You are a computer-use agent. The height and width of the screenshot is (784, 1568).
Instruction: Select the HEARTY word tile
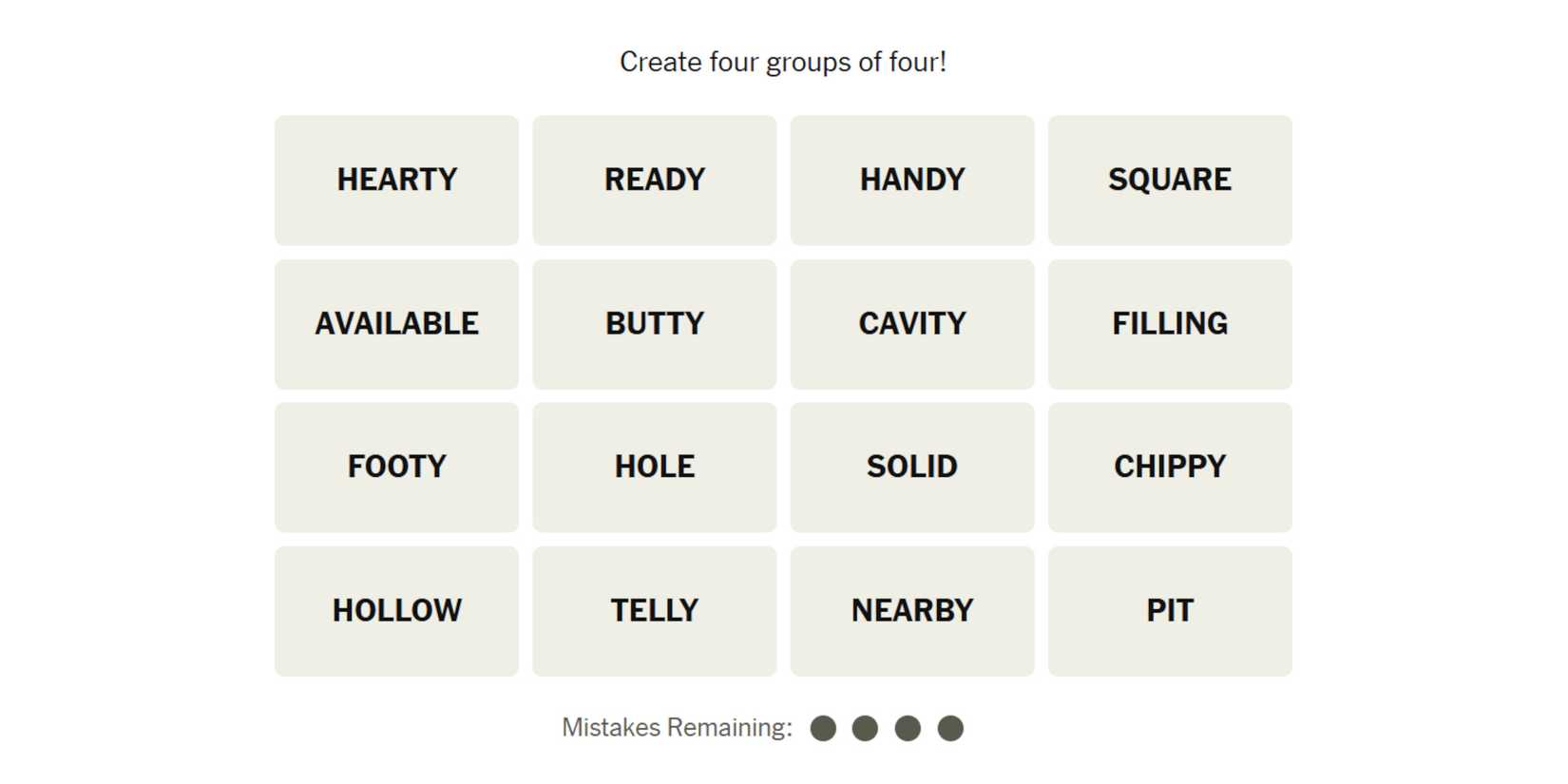(396, 180)
